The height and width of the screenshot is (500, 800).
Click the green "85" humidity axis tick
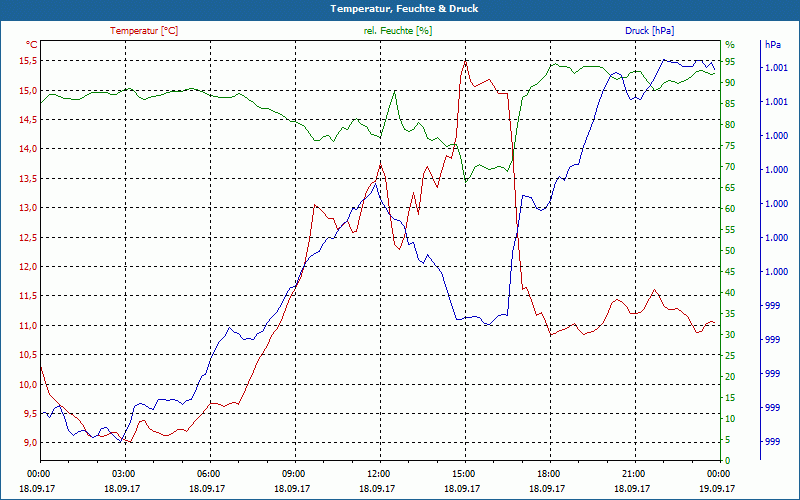click(x=730, y=104)
